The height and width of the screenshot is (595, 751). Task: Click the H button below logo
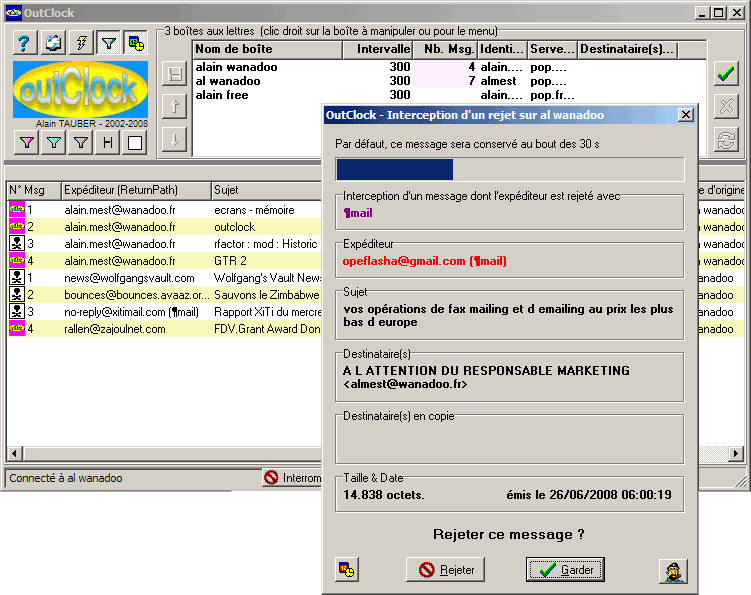pyautogui.click(x=108, y=143)
